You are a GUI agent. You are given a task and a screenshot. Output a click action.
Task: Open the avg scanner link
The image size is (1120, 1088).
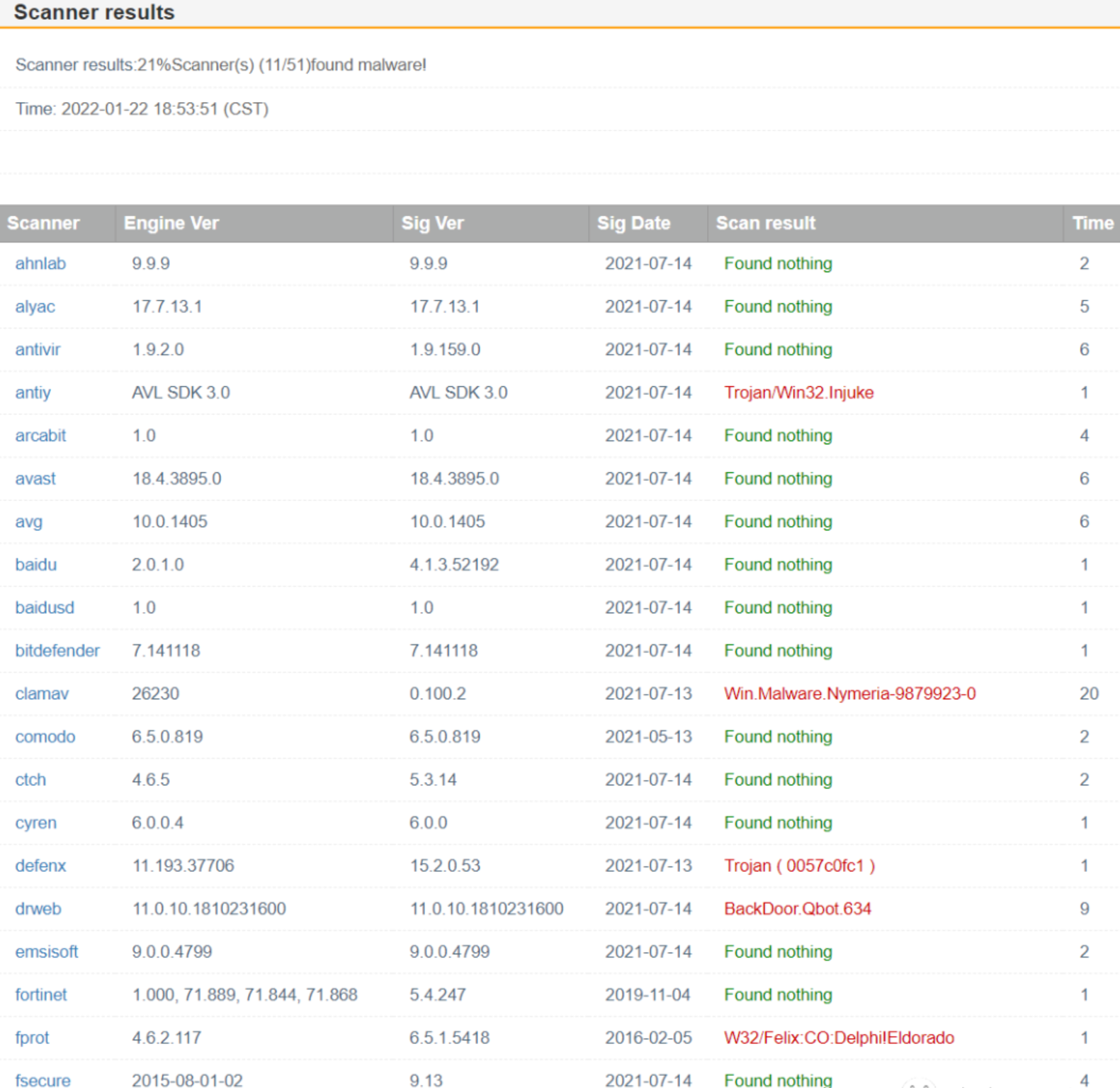(29, 522)
